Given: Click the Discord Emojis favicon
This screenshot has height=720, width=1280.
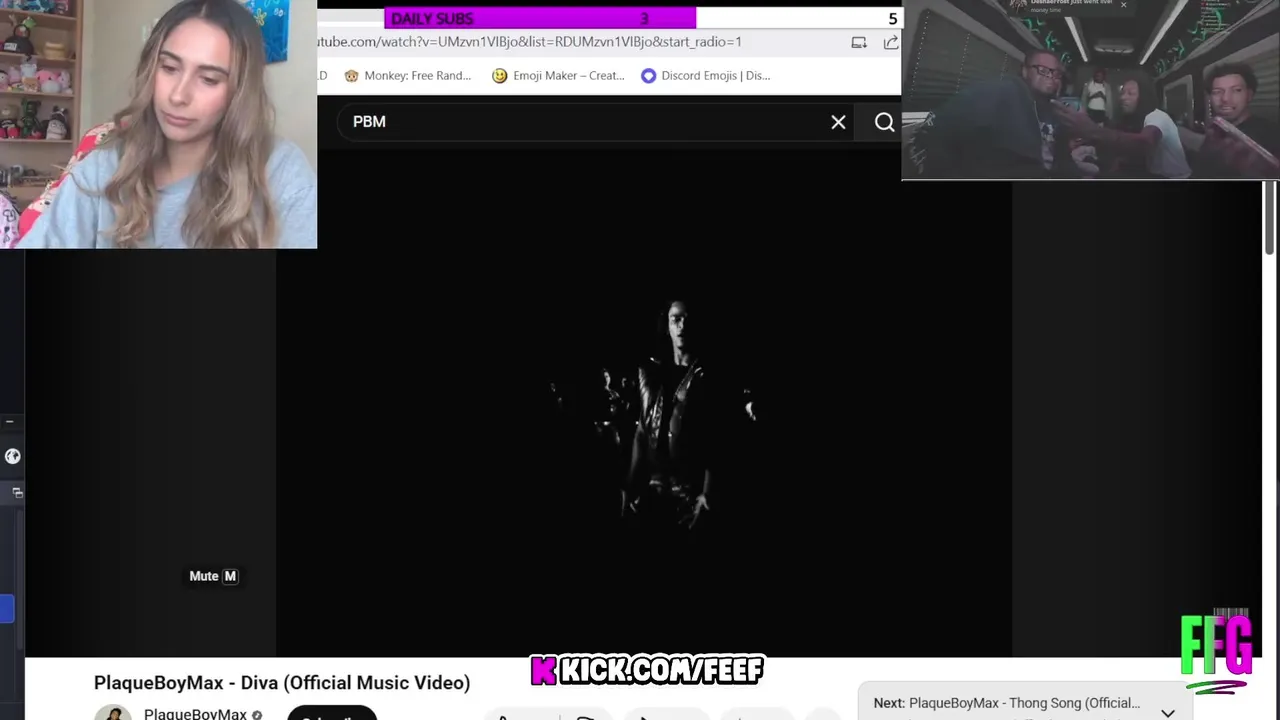Looking at the screenshot, I should (648, 76).
